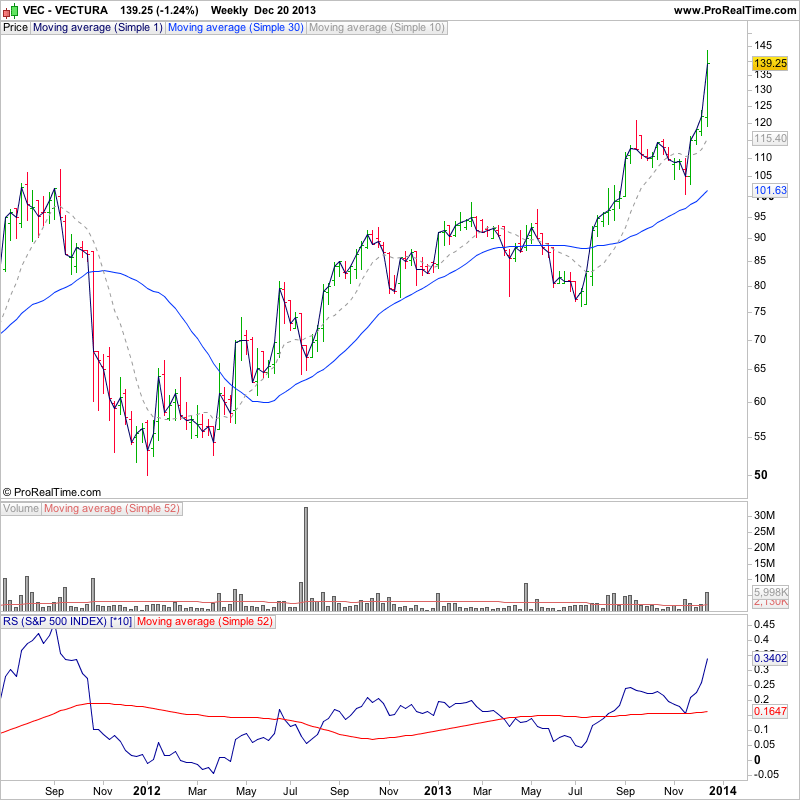Click the 0.3402 relative strength value tag

(x=770, y=658)
